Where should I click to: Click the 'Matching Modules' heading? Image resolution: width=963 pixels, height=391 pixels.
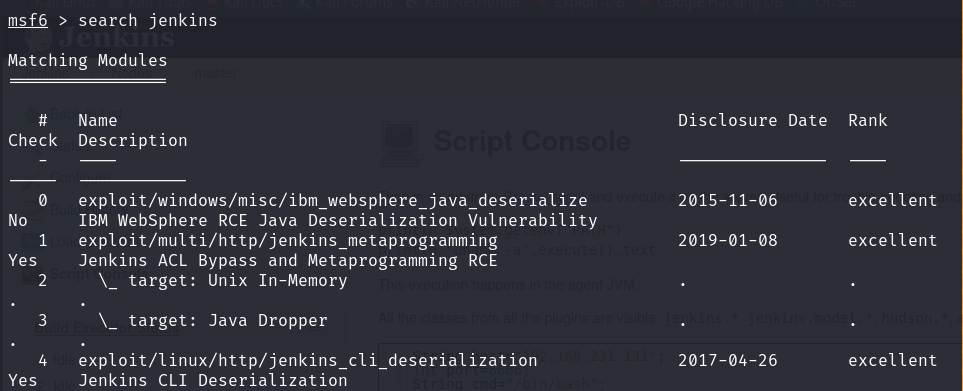point(87,60)
